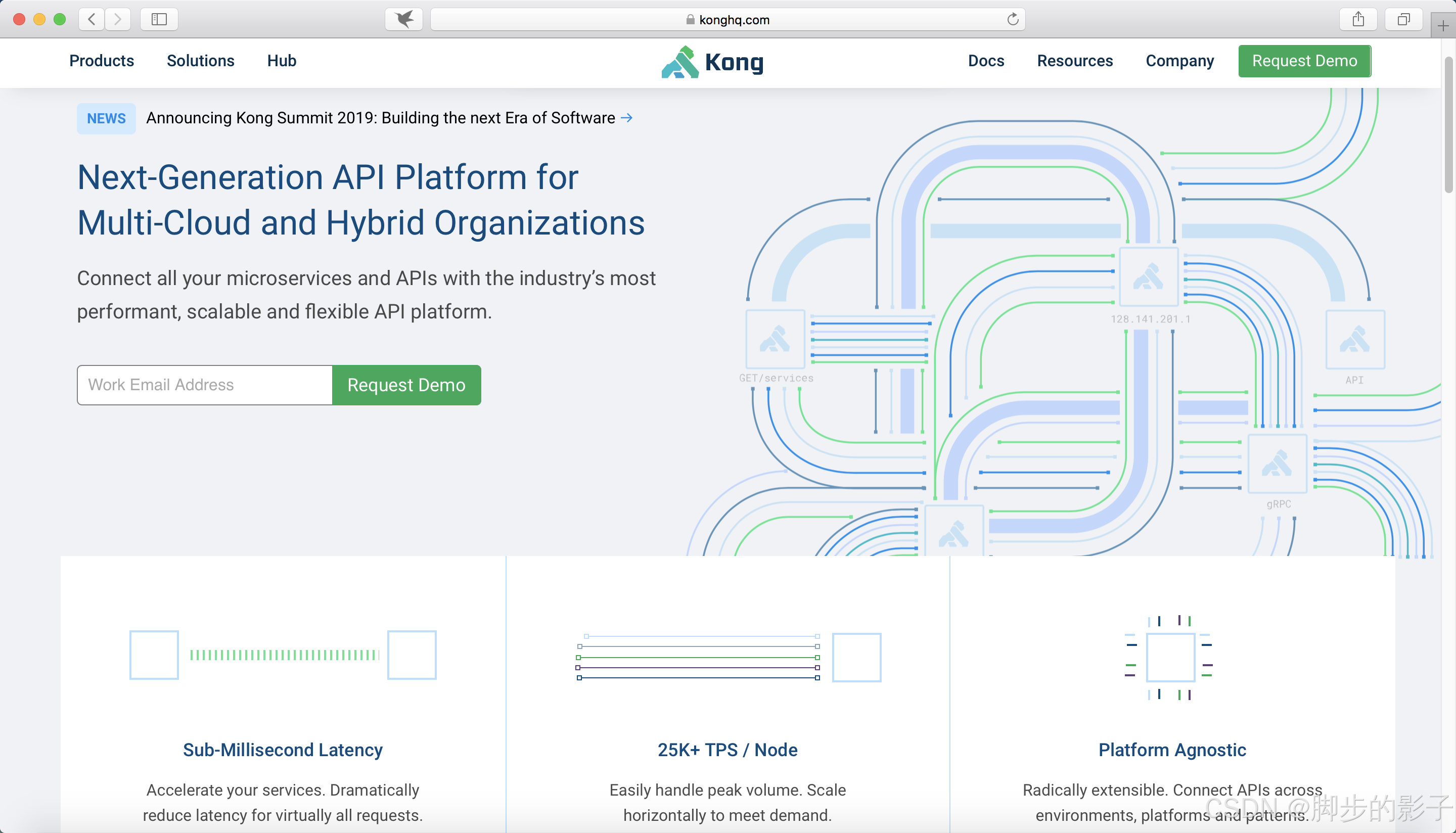This screenshot has width=1456, height=833.
Task: Click Request Demo beside the email field
Action: tap(406, 385)
